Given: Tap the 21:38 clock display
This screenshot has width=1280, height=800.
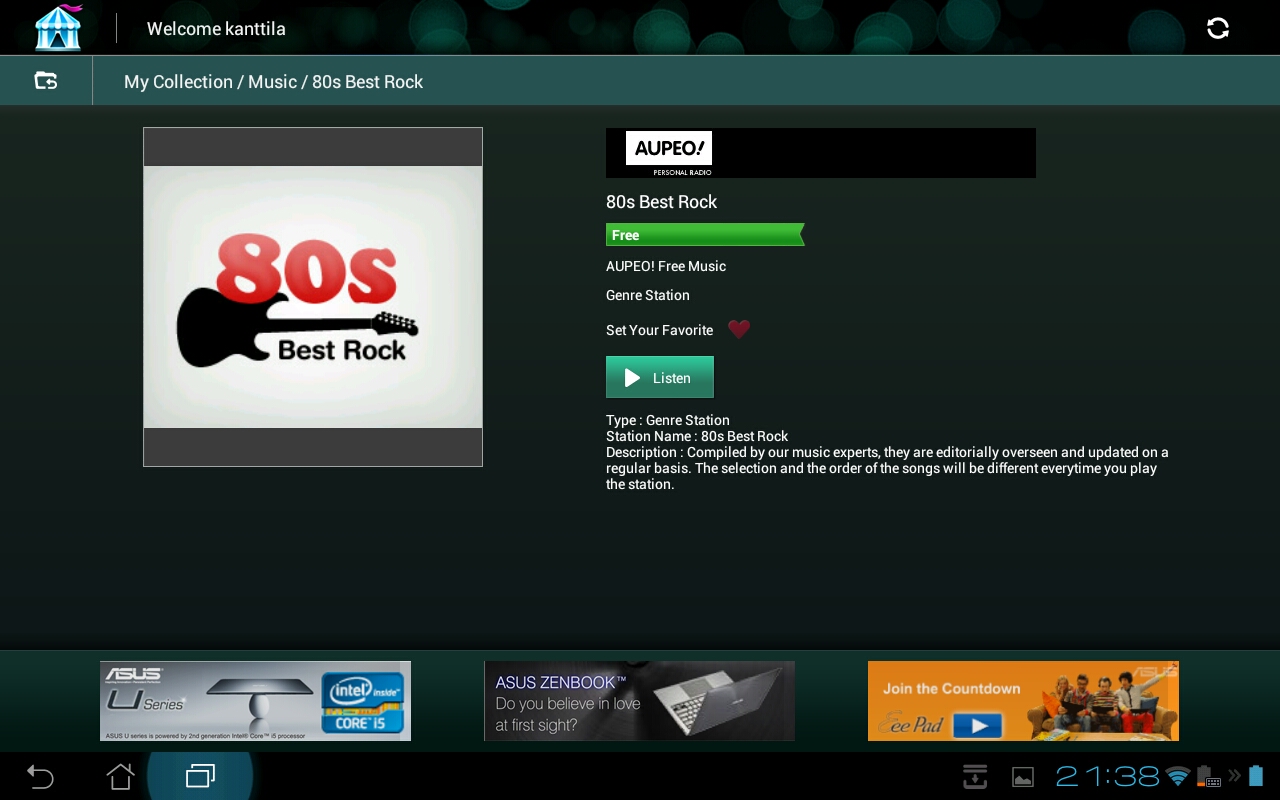Looking at the screenshot, I should click(1107, 776).
